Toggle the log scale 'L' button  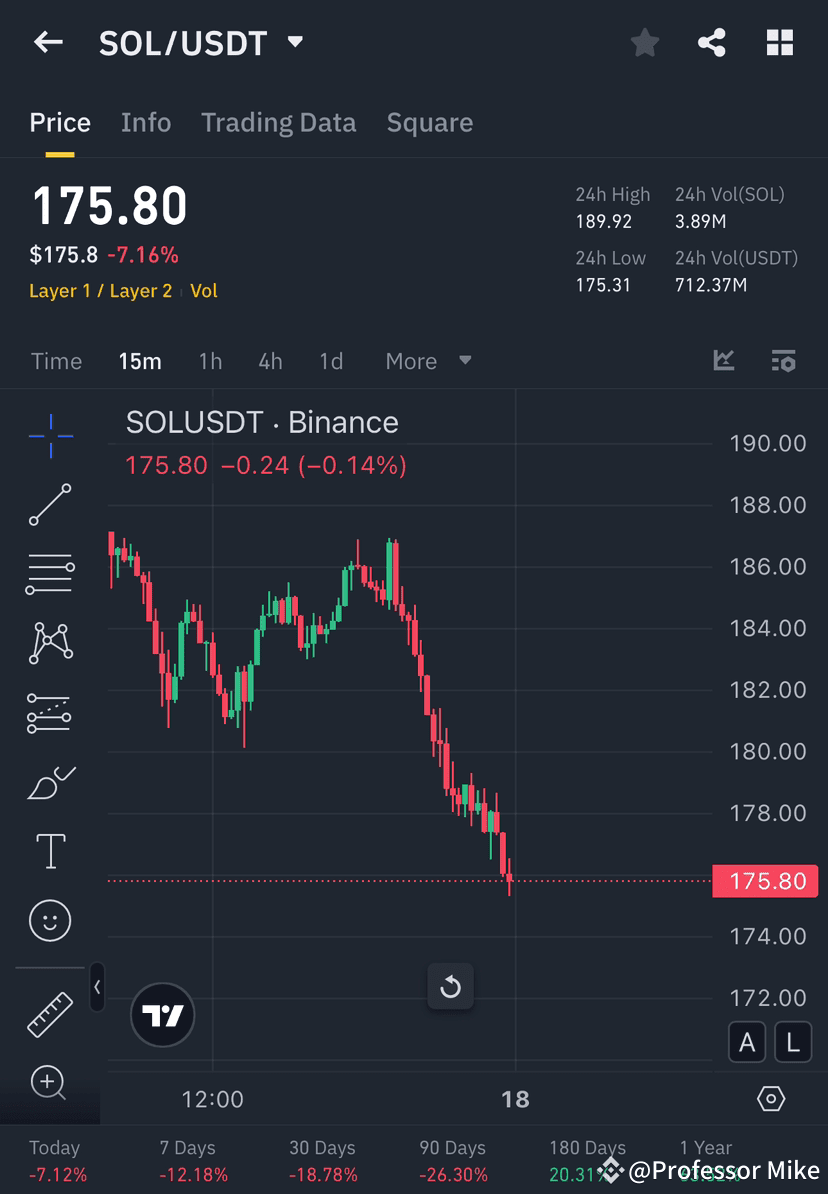(793, 1042)
